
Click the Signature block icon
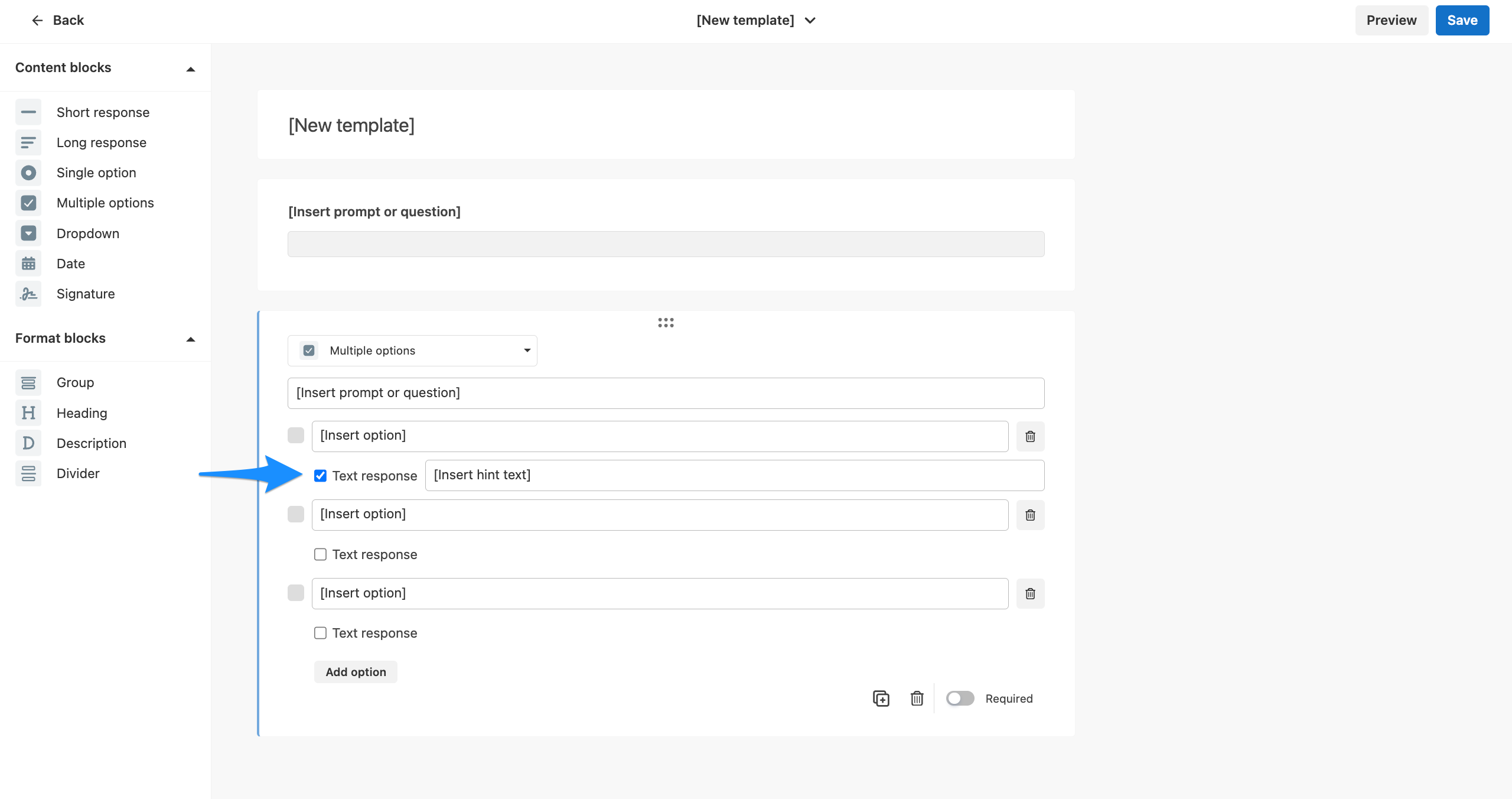coord(28,294)
